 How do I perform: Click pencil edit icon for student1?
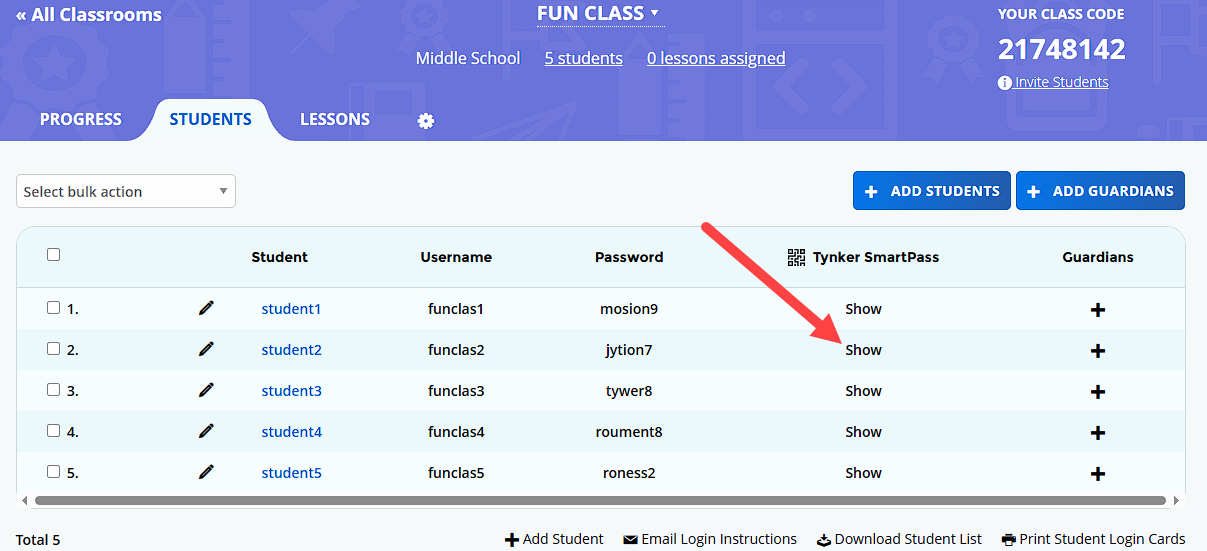(x=206, y=308)
